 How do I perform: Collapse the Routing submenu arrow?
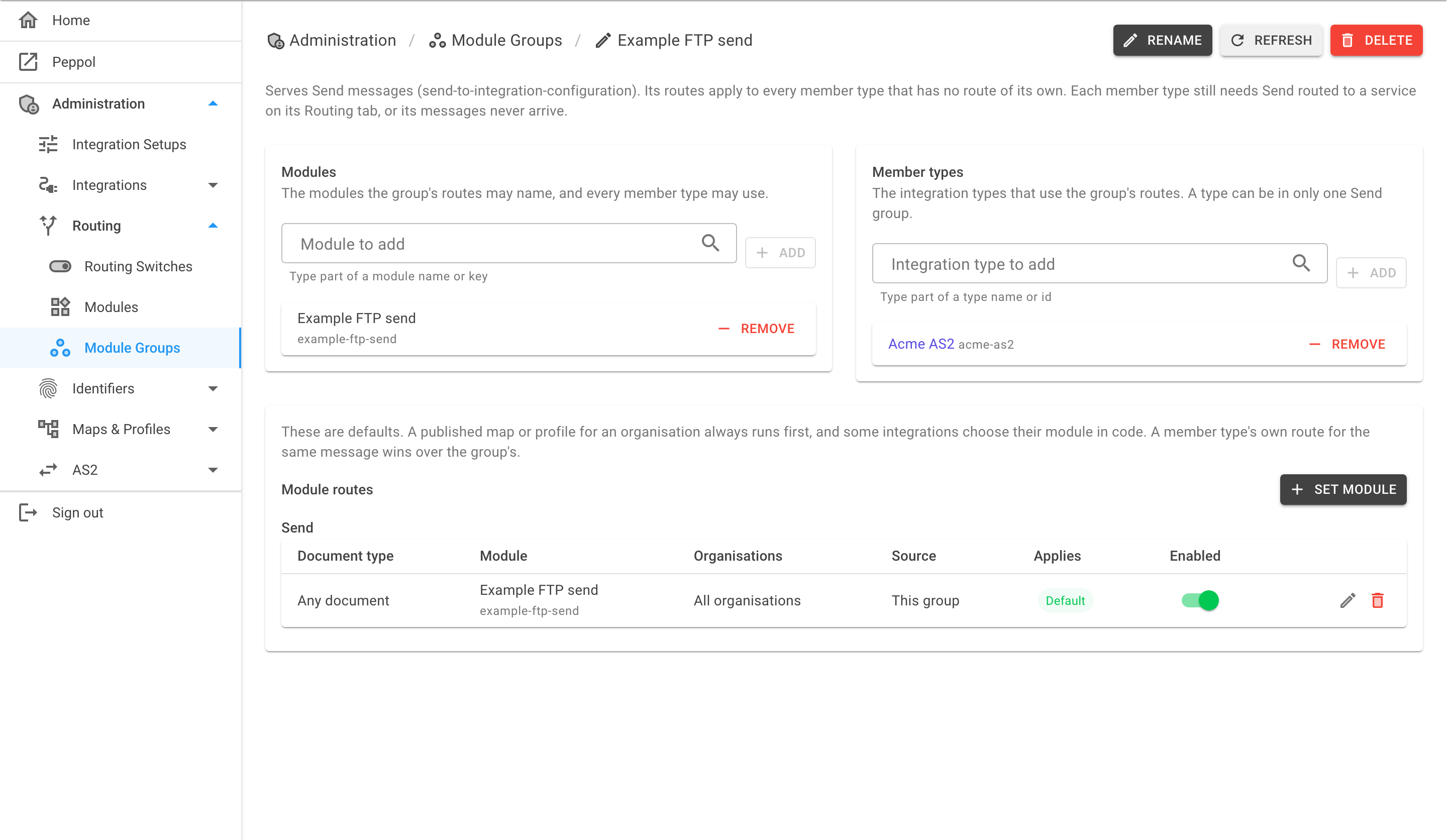coord(213,226)
